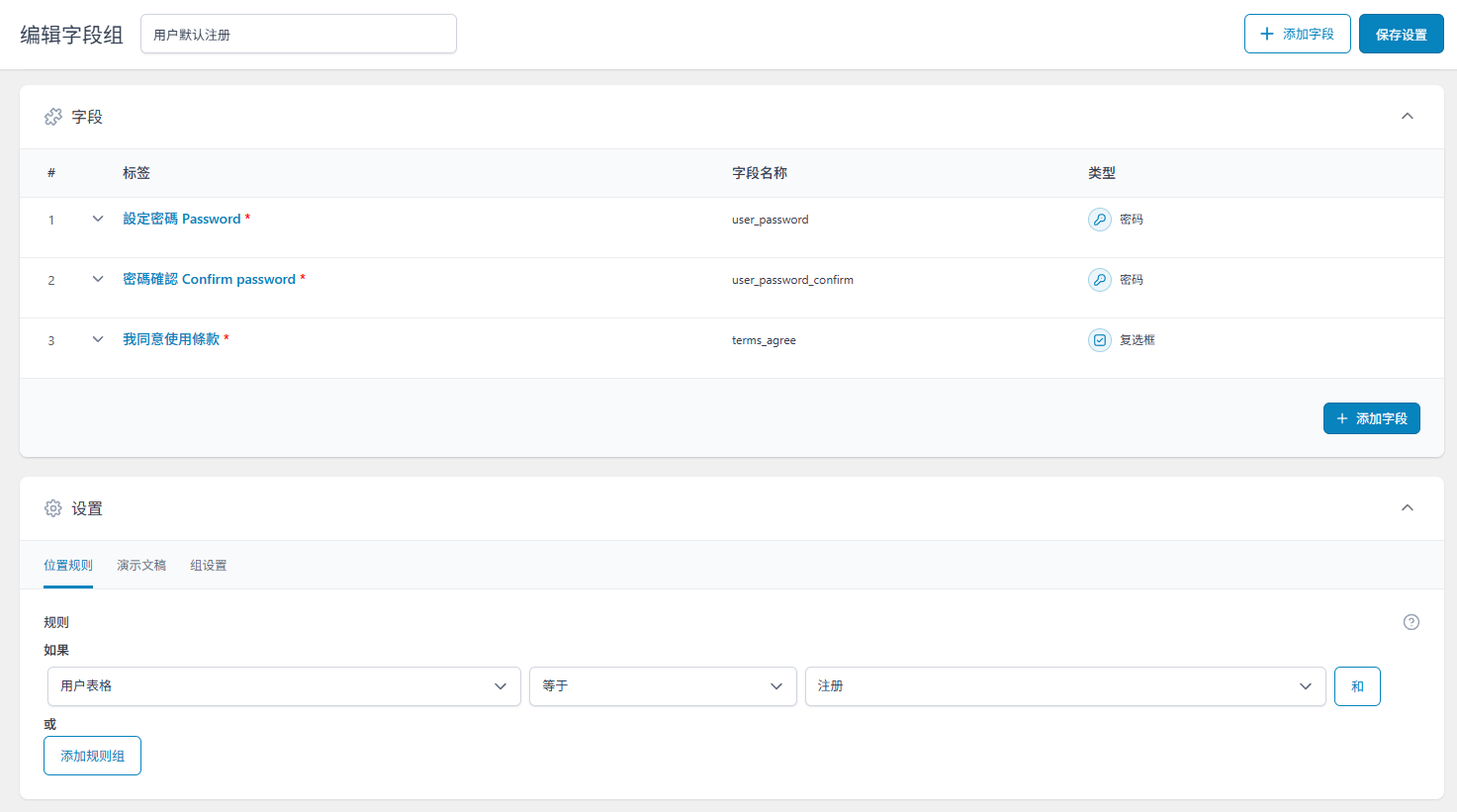Switch to the 组设置 tab

pyautogui.click(x=209, y=566)
